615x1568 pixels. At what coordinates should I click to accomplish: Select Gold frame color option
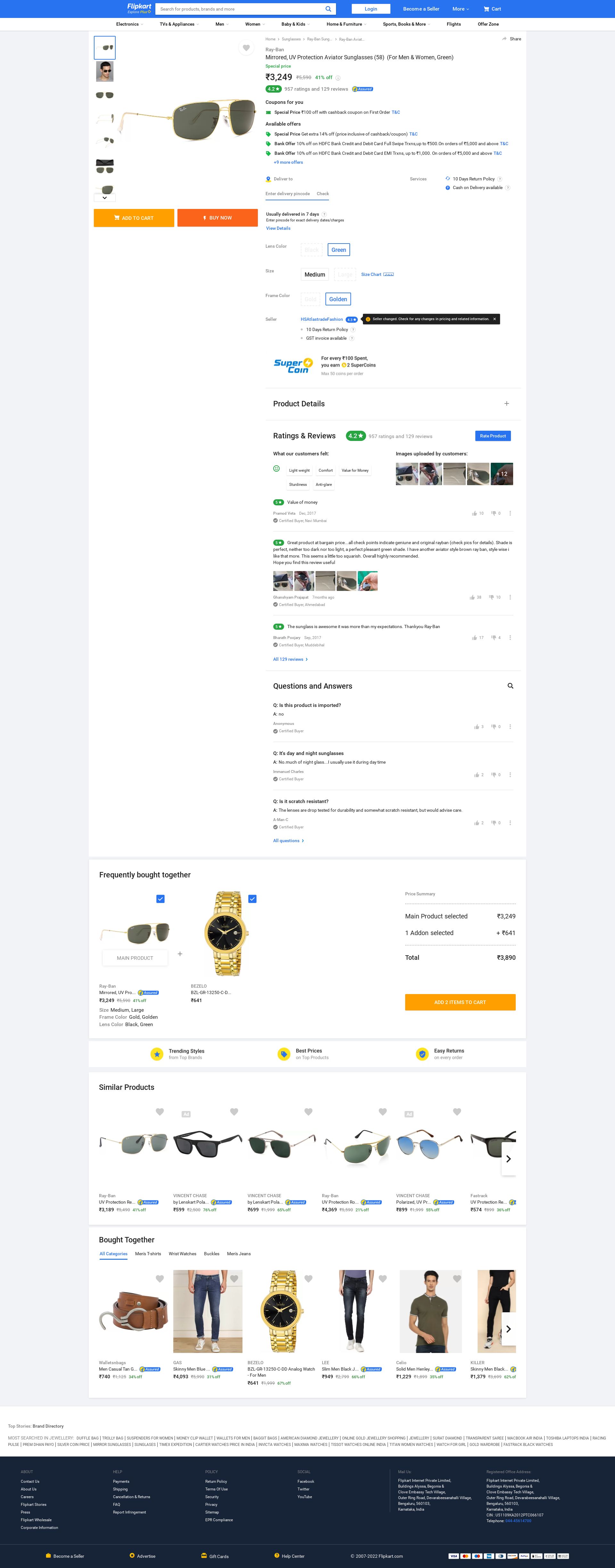click(x=310, y=300)
